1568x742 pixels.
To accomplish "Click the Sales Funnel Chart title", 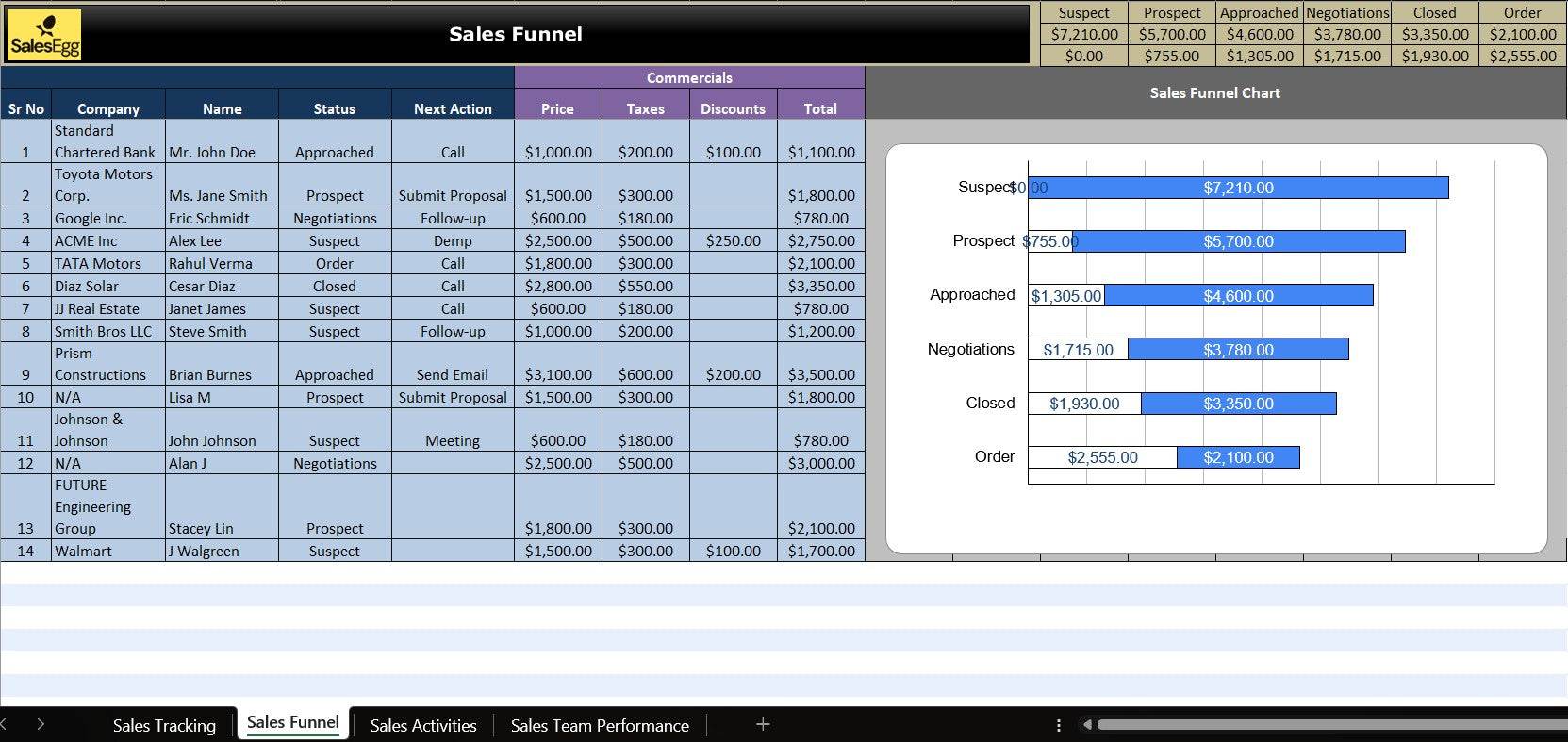I will coord(1214,92).
